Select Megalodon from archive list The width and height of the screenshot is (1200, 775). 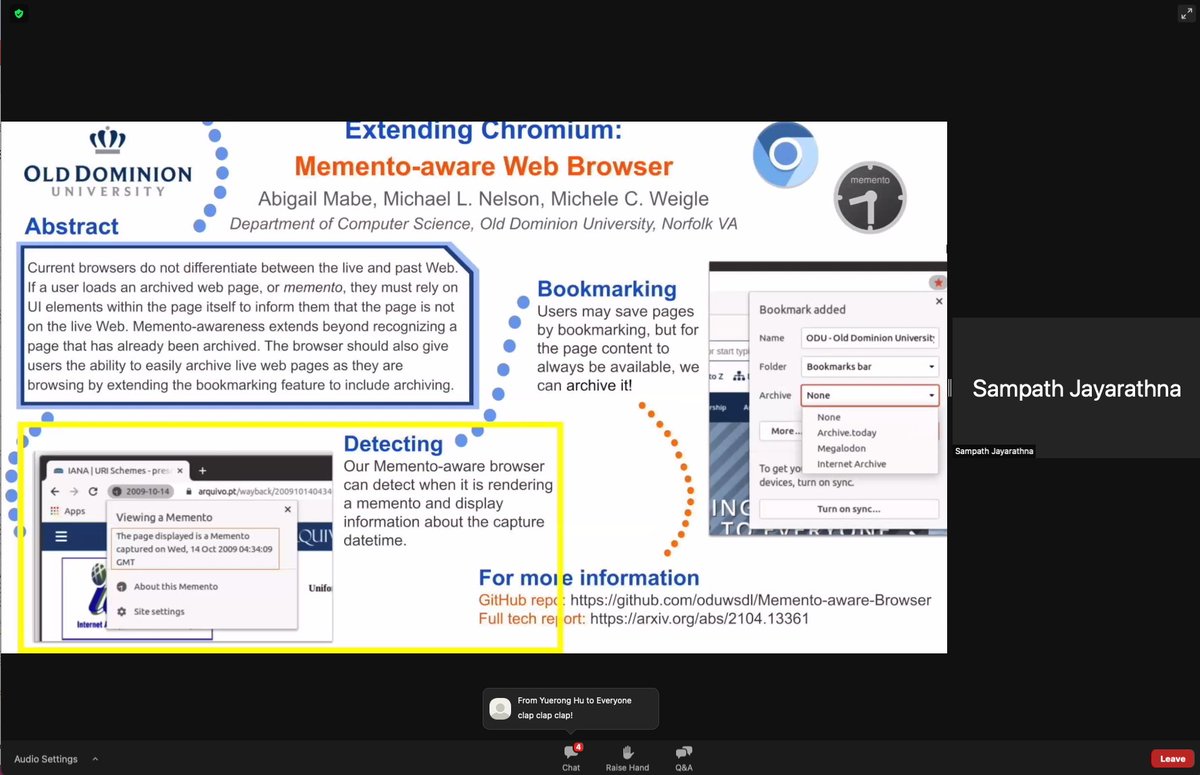[x=841, y=448]
